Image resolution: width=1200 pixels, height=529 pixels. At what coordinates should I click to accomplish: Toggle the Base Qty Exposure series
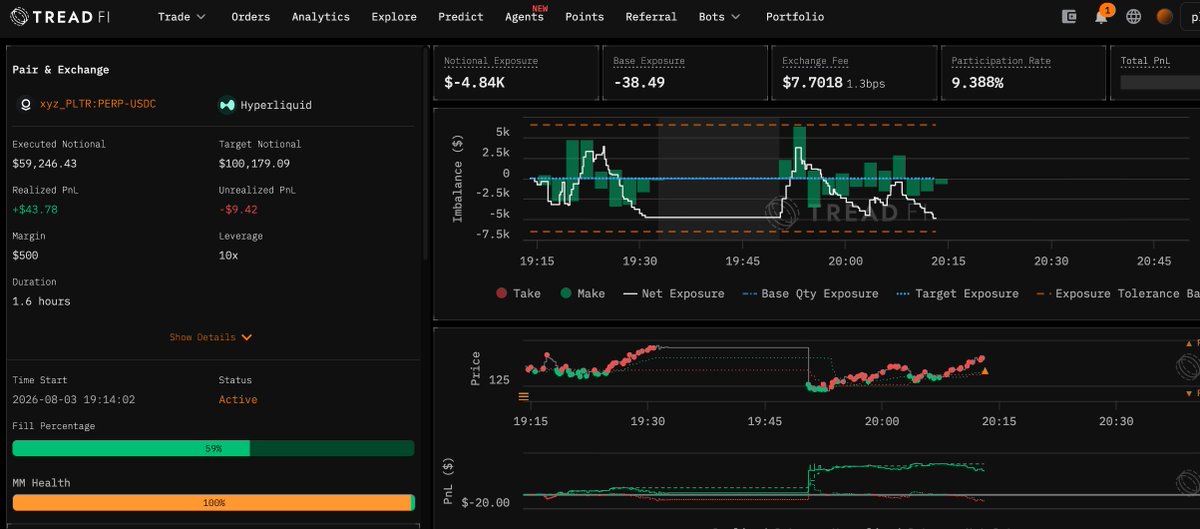pos(810,294)
